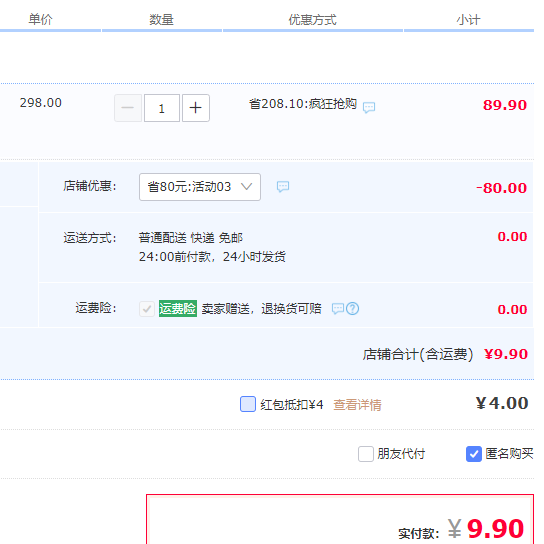Open the 查看详情 link for red packet
Viewport: 544px width, 544px height.
(357, 405)
